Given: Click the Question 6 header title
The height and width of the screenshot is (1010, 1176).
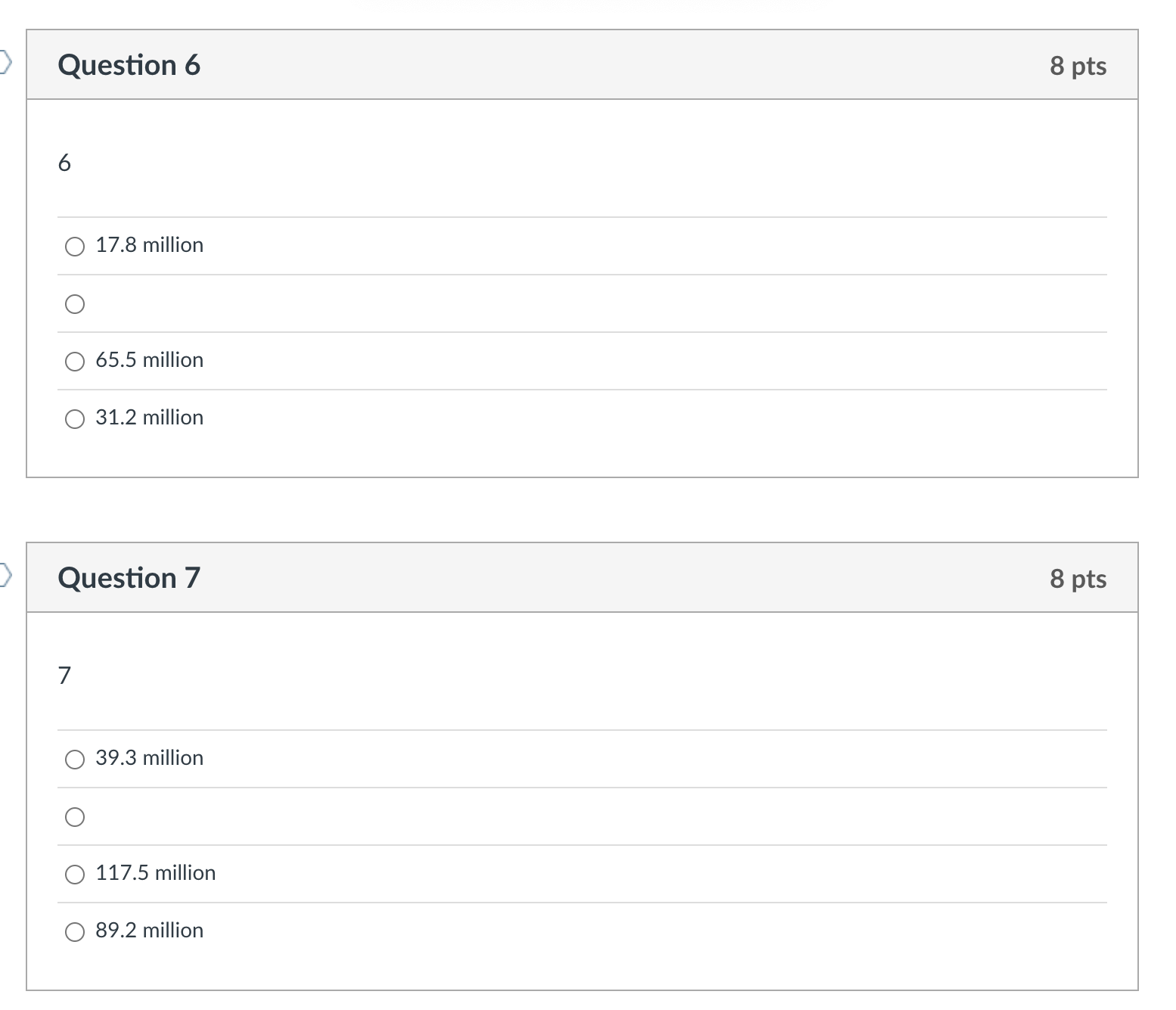Looking at the screenshot, I should (x=129, y=65).
